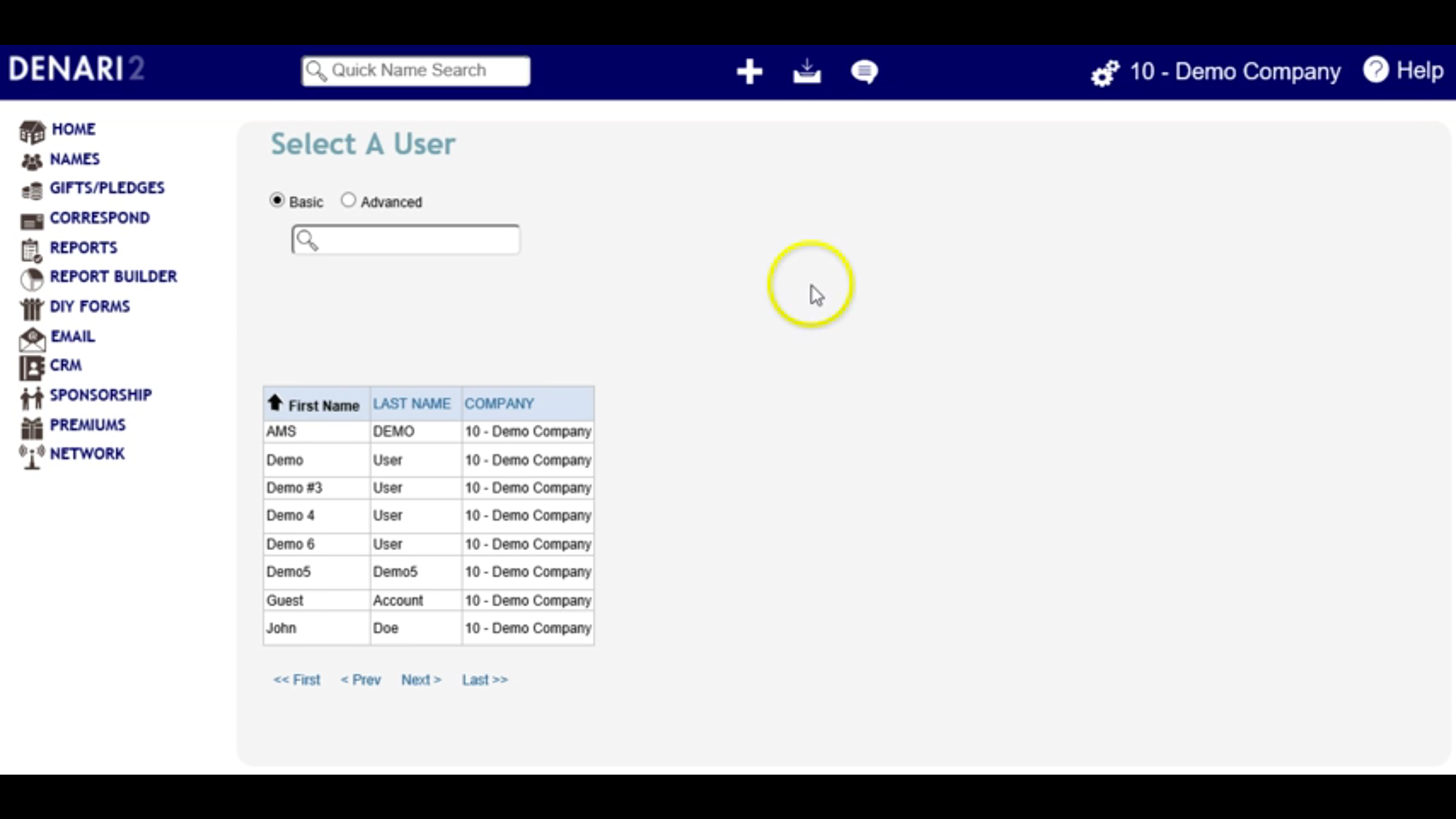The height and width of the screenshot is (819, 1456).
Task: Open the REPORTS section
Action: pos(83,248)
